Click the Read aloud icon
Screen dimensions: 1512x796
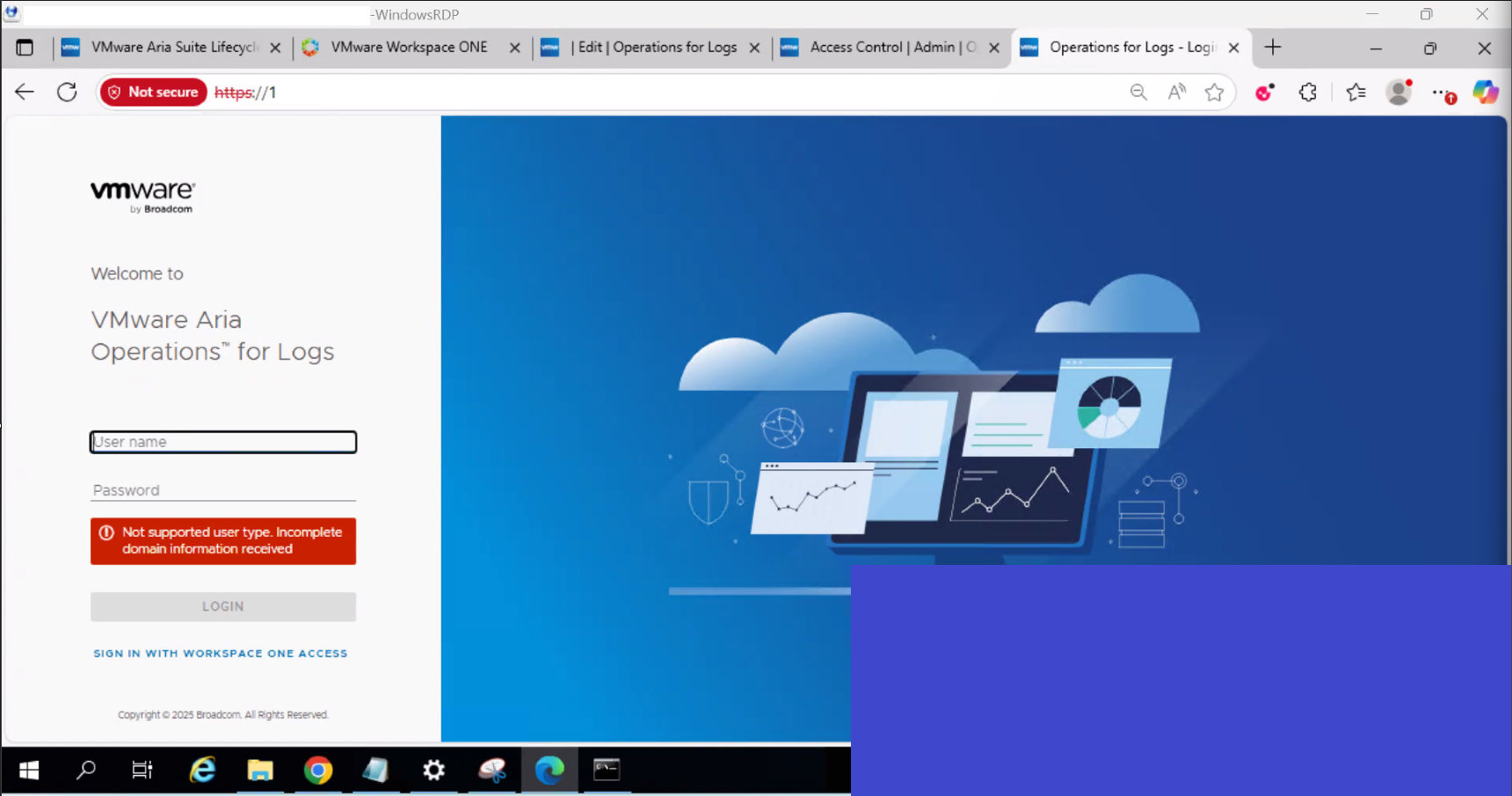click(1176, 92)
